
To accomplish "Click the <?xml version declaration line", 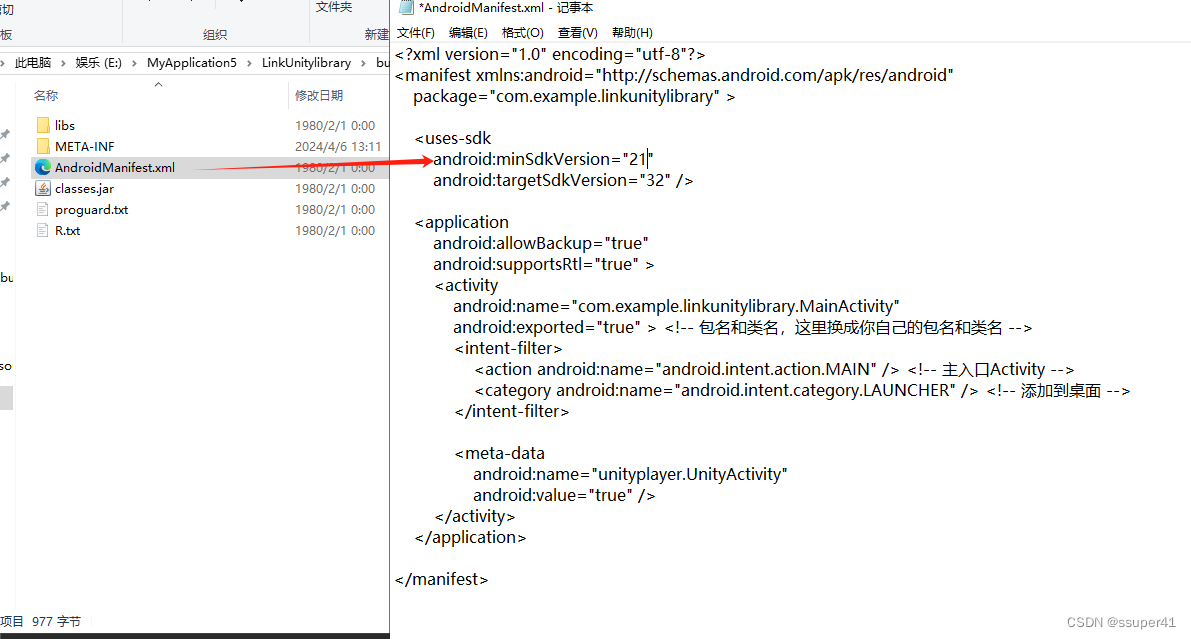I will [550, 55].
